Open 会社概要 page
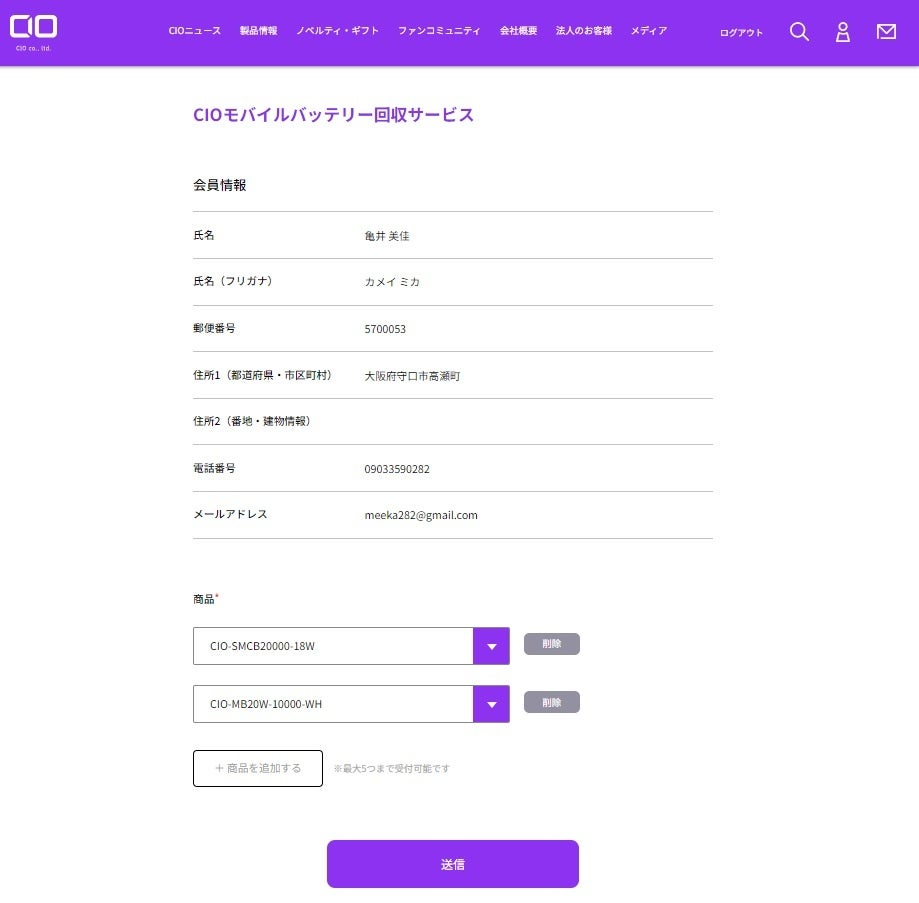 tap(519, 31)
